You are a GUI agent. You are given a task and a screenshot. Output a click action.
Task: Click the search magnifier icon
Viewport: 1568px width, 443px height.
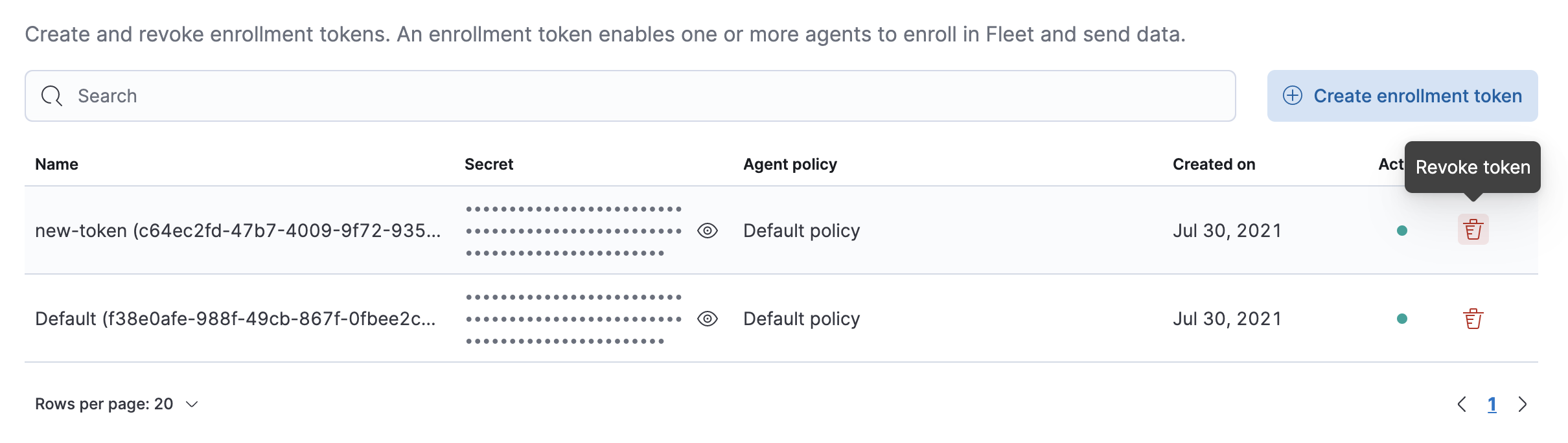(51, 95)
